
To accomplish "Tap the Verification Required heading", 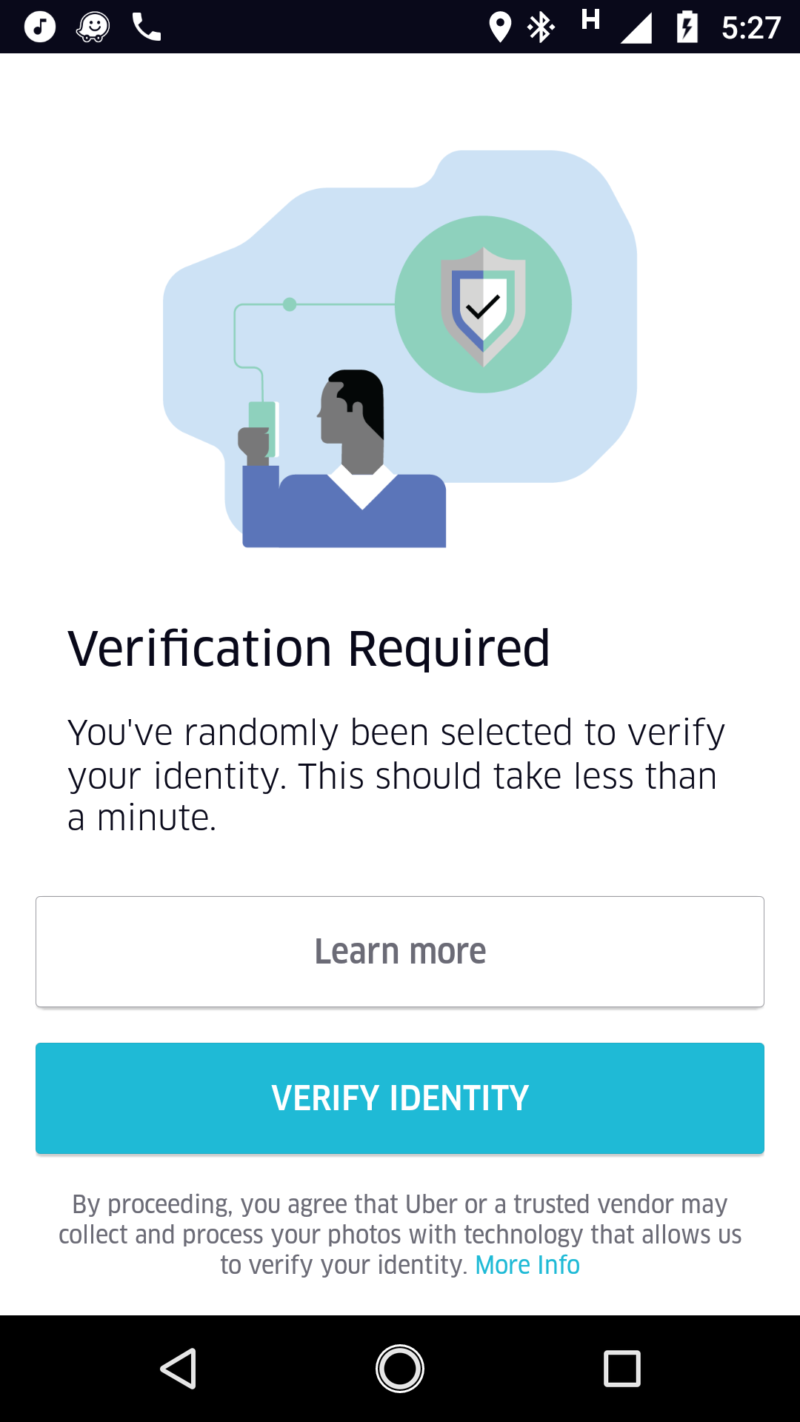I will pyautogui.click(x=309, y=648).
